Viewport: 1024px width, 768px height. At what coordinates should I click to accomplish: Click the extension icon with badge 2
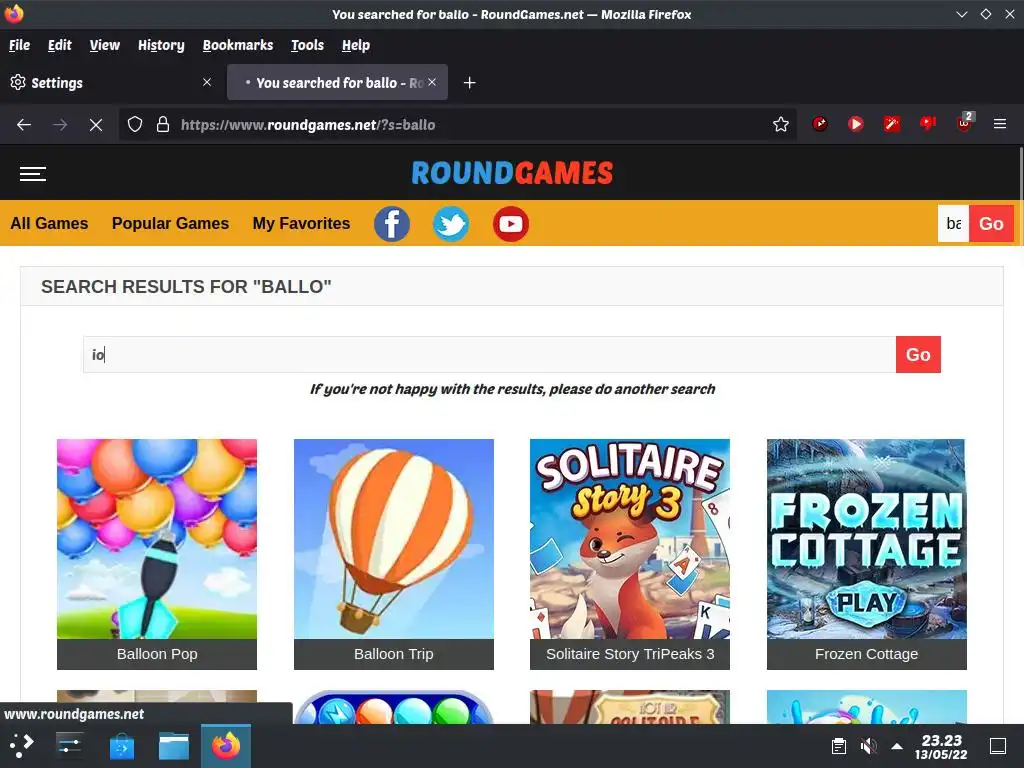pyautogui.click(x=965, y=122)
